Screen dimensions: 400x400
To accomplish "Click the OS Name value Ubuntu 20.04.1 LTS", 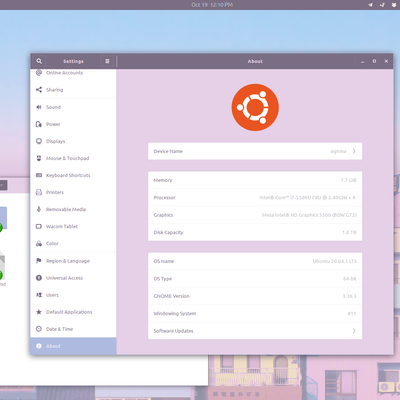I will click(335, 261).
